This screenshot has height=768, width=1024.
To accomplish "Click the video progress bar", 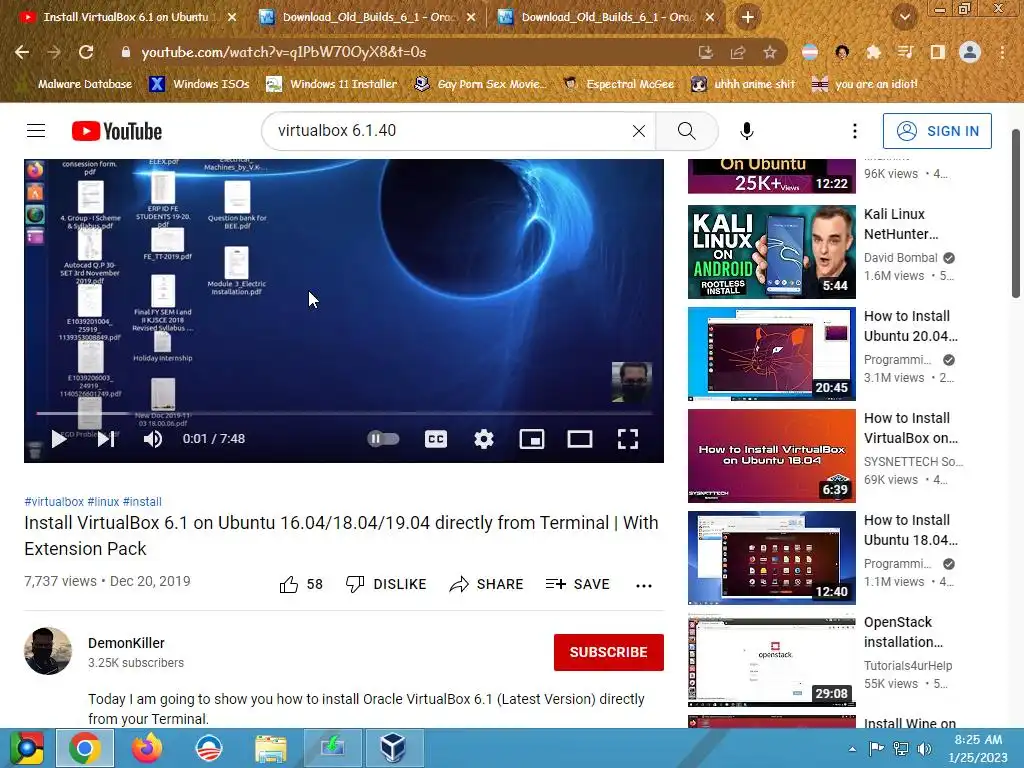I will click(344, 413).
